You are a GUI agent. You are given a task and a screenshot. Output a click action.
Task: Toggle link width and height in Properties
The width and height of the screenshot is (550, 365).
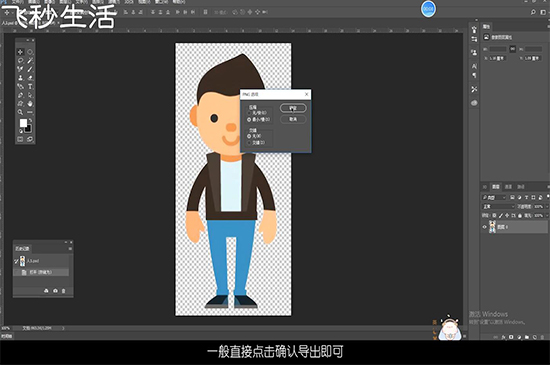click(x=512, y=49)
